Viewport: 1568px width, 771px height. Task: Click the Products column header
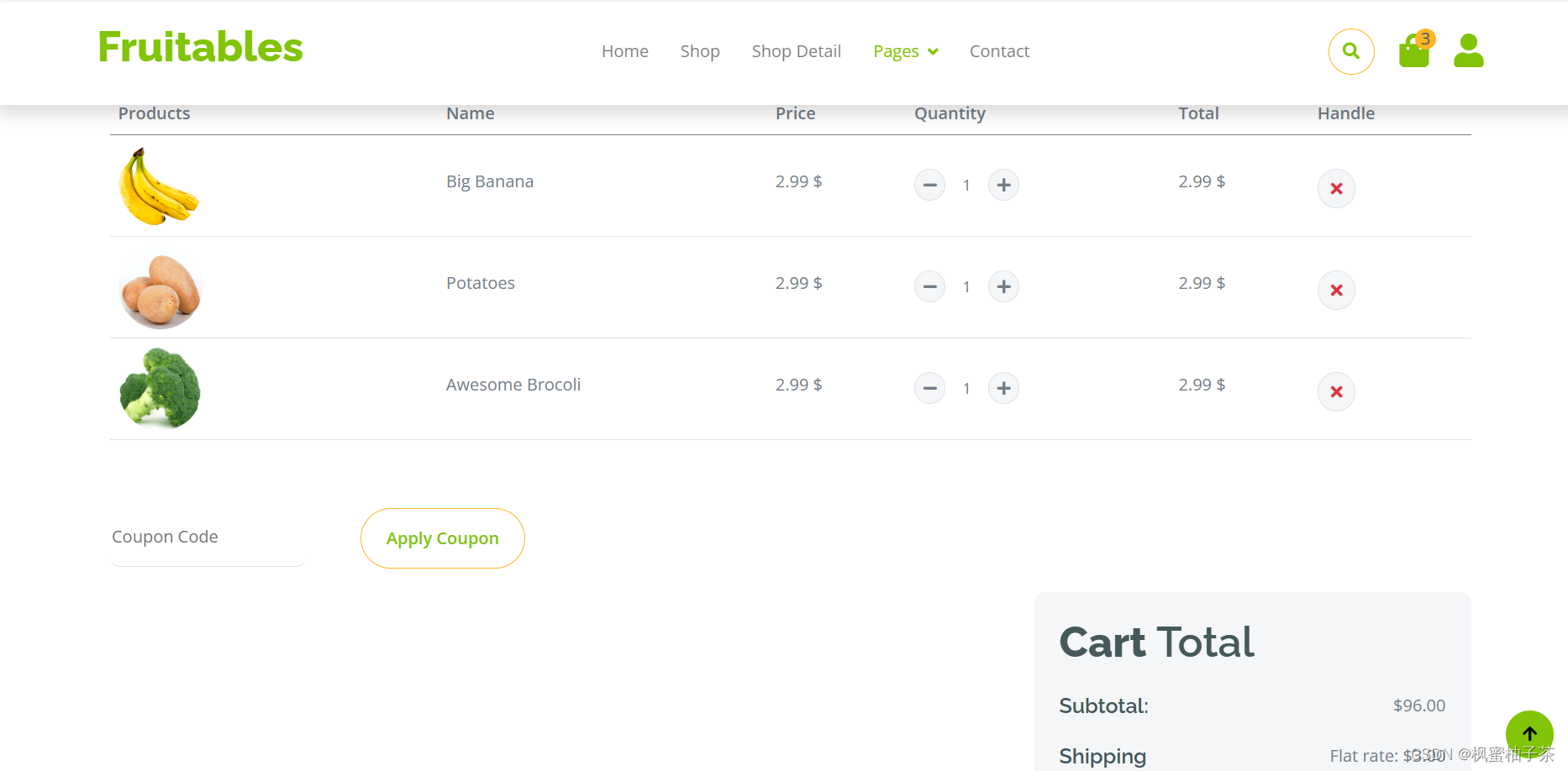[x=155, y=113]
